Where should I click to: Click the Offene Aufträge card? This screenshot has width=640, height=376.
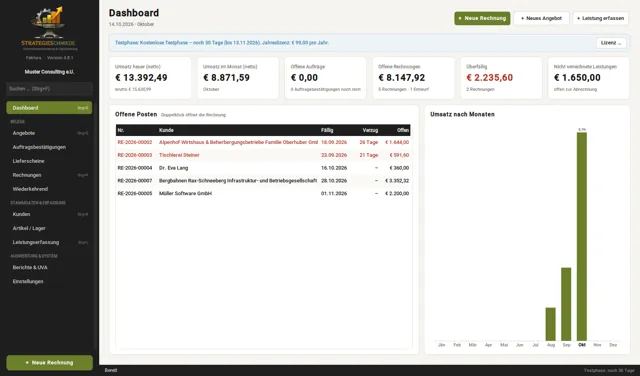(x=326, y=78)
